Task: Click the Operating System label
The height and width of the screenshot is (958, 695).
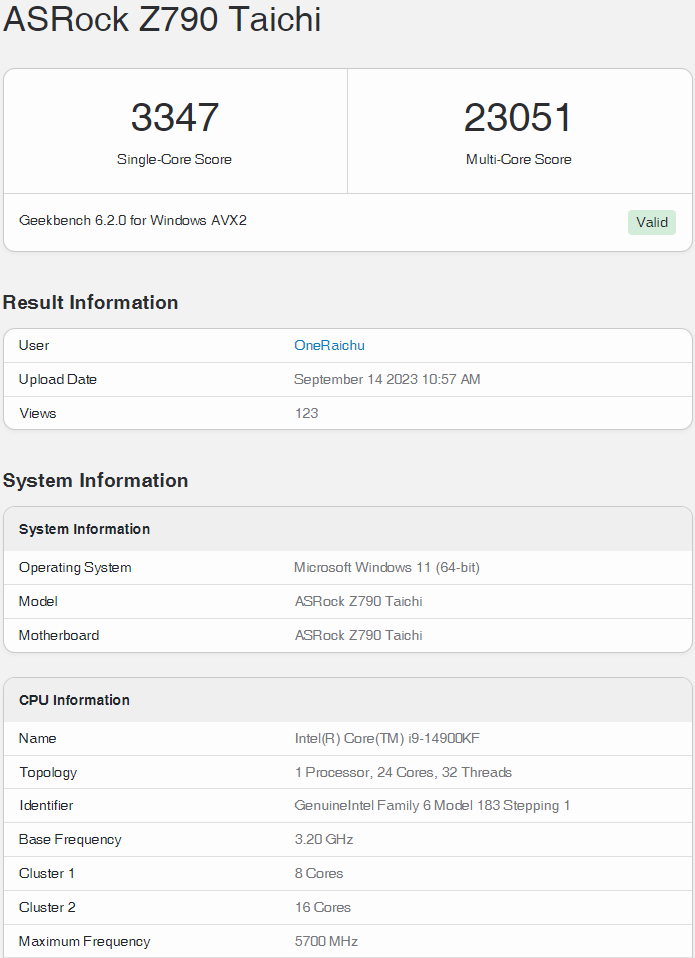Action: pos(75,568)
